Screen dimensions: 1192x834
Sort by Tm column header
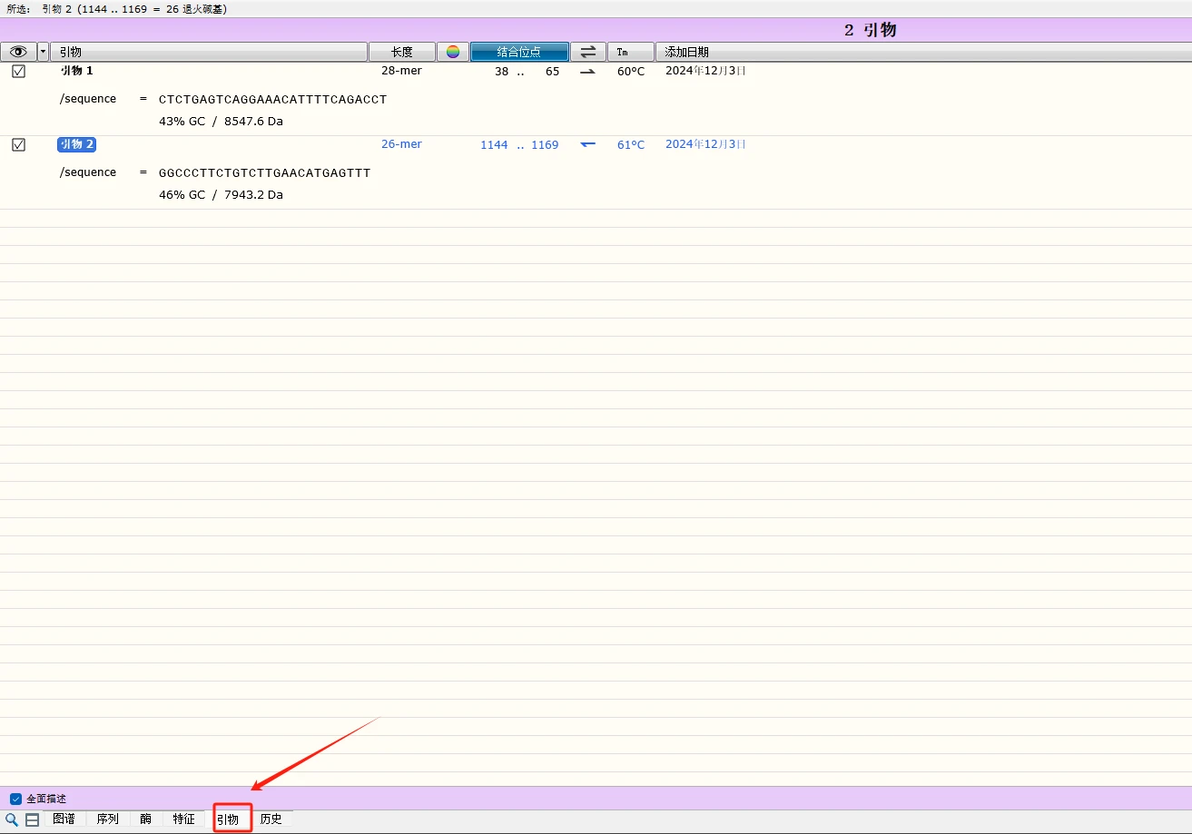(x=630, y=52)
